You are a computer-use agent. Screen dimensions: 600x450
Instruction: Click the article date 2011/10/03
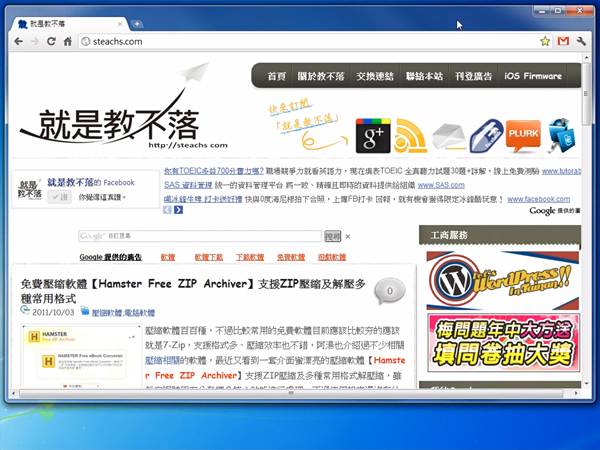(x=53, y=312)
